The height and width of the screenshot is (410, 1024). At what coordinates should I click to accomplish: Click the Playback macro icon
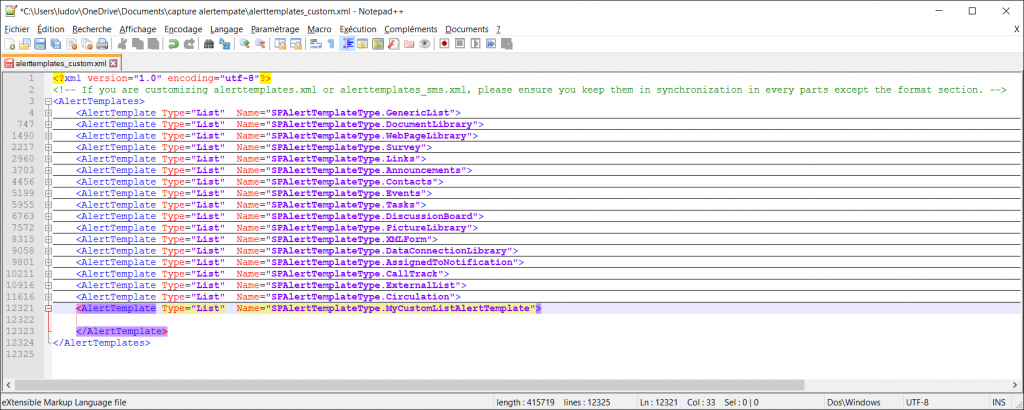475,44
